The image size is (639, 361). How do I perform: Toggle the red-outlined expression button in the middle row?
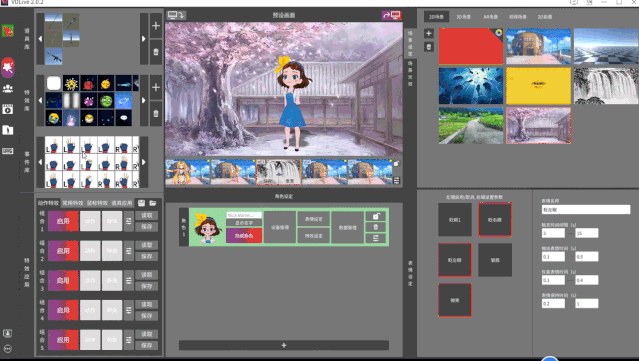[x=455, y=260]
